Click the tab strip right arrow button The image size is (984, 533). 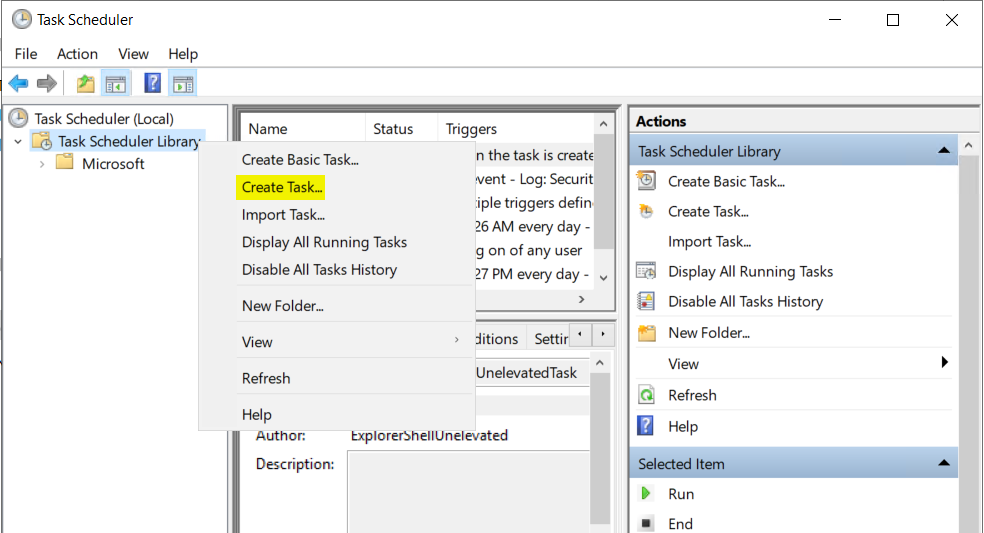(602, 335)
